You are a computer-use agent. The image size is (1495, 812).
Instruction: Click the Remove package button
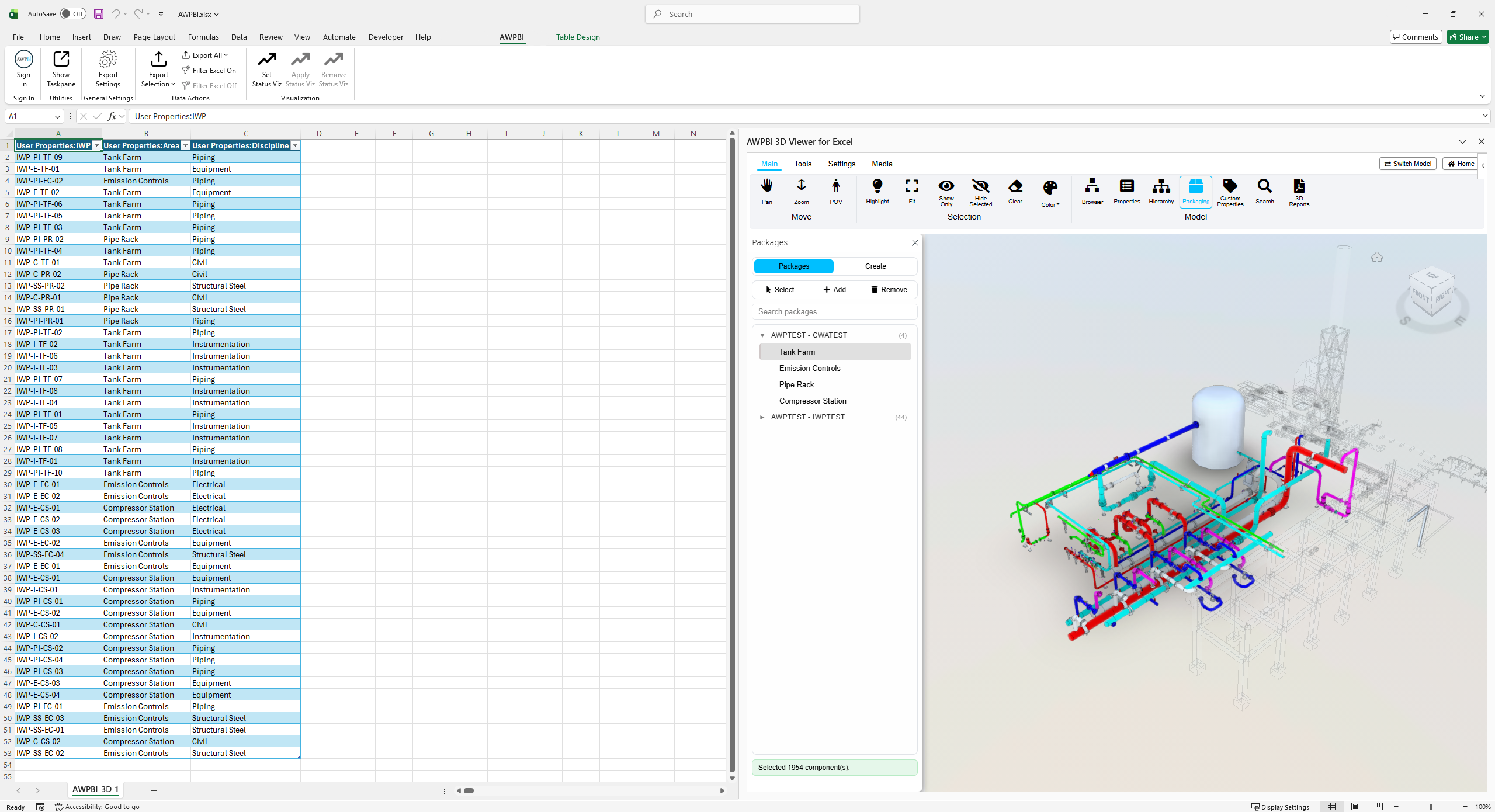tap(889, 290)
